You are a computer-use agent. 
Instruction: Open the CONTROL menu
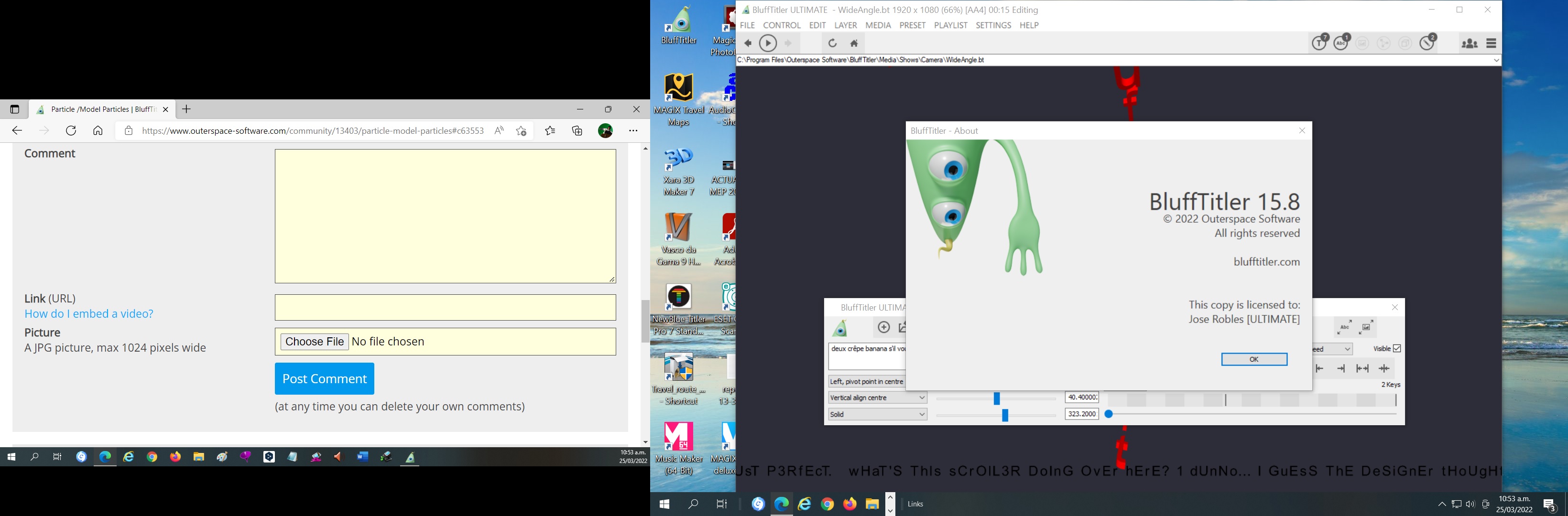tap(782, 25)
